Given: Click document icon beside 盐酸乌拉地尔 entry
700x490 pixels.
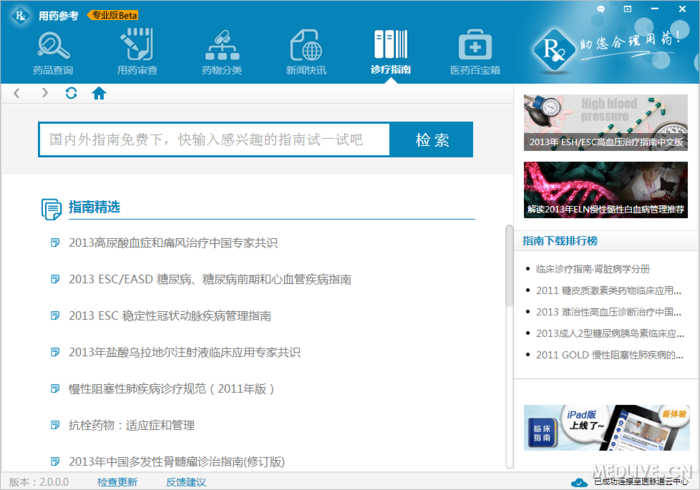Looking at the screenshot, I should [55, 352].
